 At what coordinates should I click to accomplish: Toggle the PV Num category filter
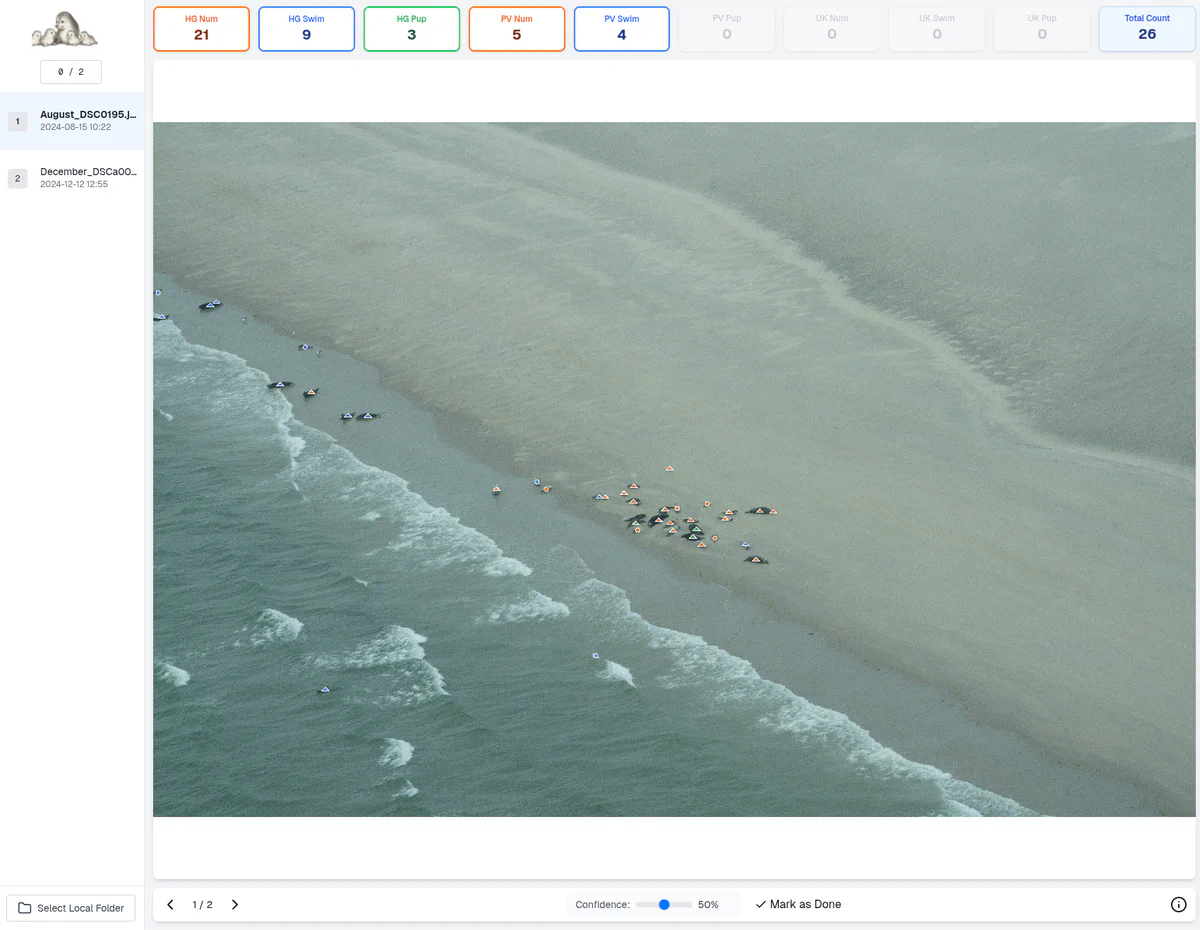[516, 29]
